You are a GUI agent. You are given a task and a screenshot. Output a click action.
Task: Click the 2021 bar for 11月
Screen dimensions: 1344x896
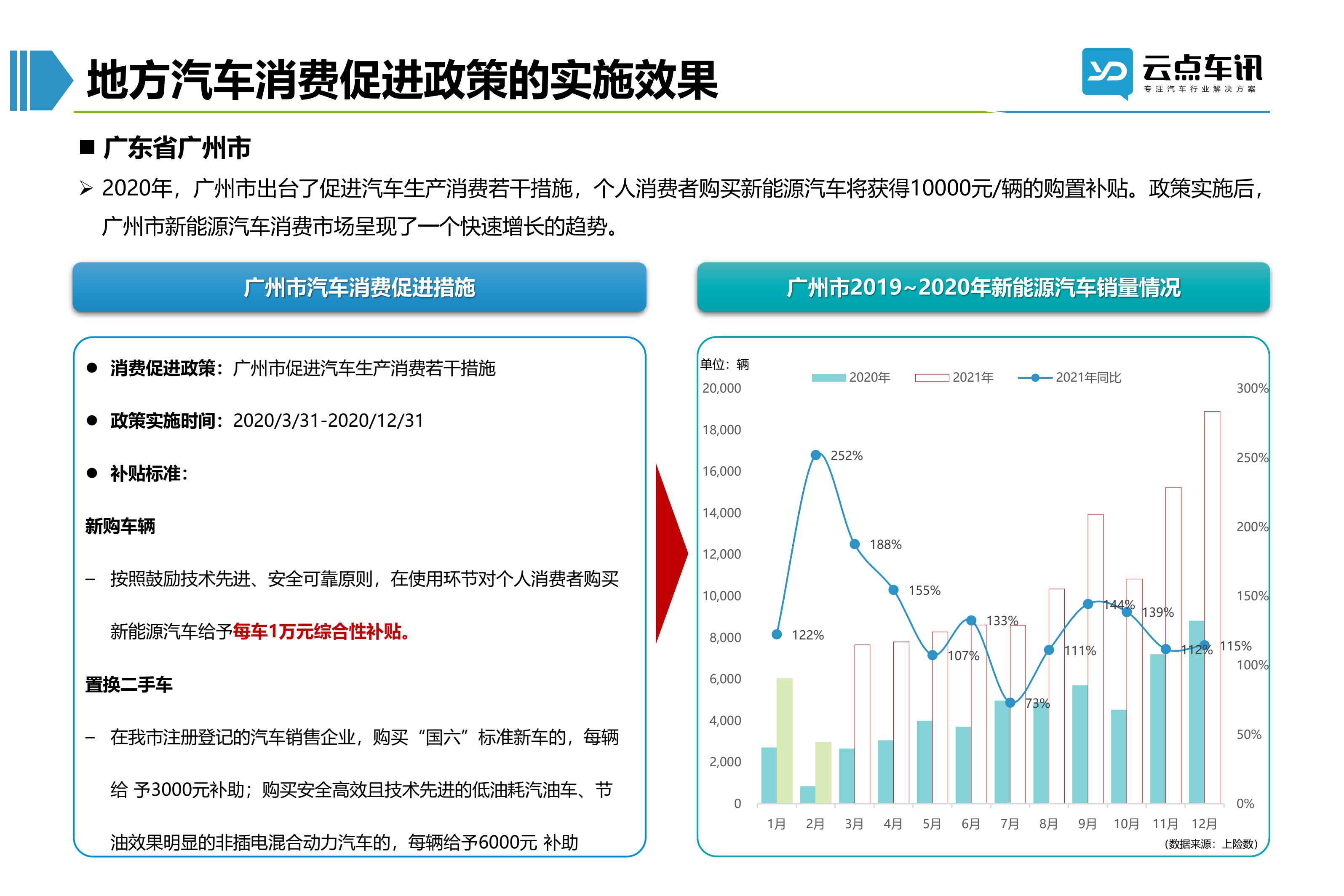tap(1173, 645)
